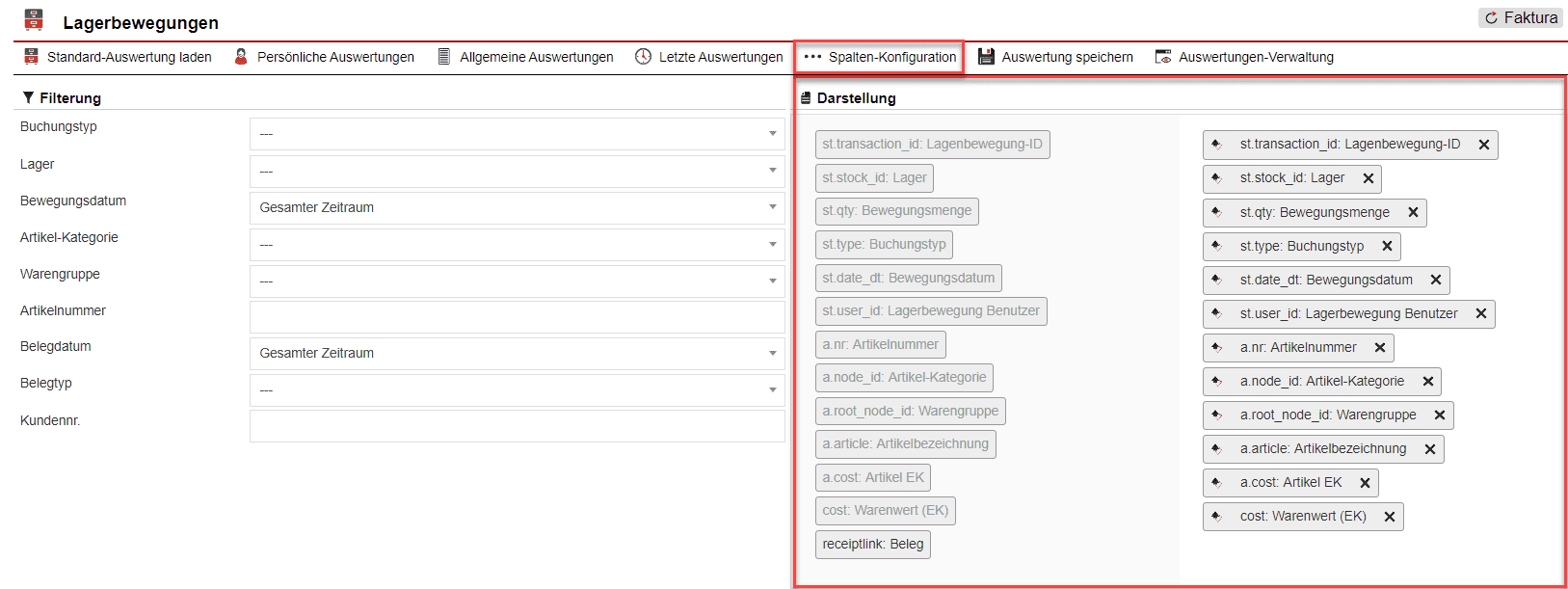Open Persönliche Auswertungen
This screenshot has width=1568, height=589.
[324, 57]
